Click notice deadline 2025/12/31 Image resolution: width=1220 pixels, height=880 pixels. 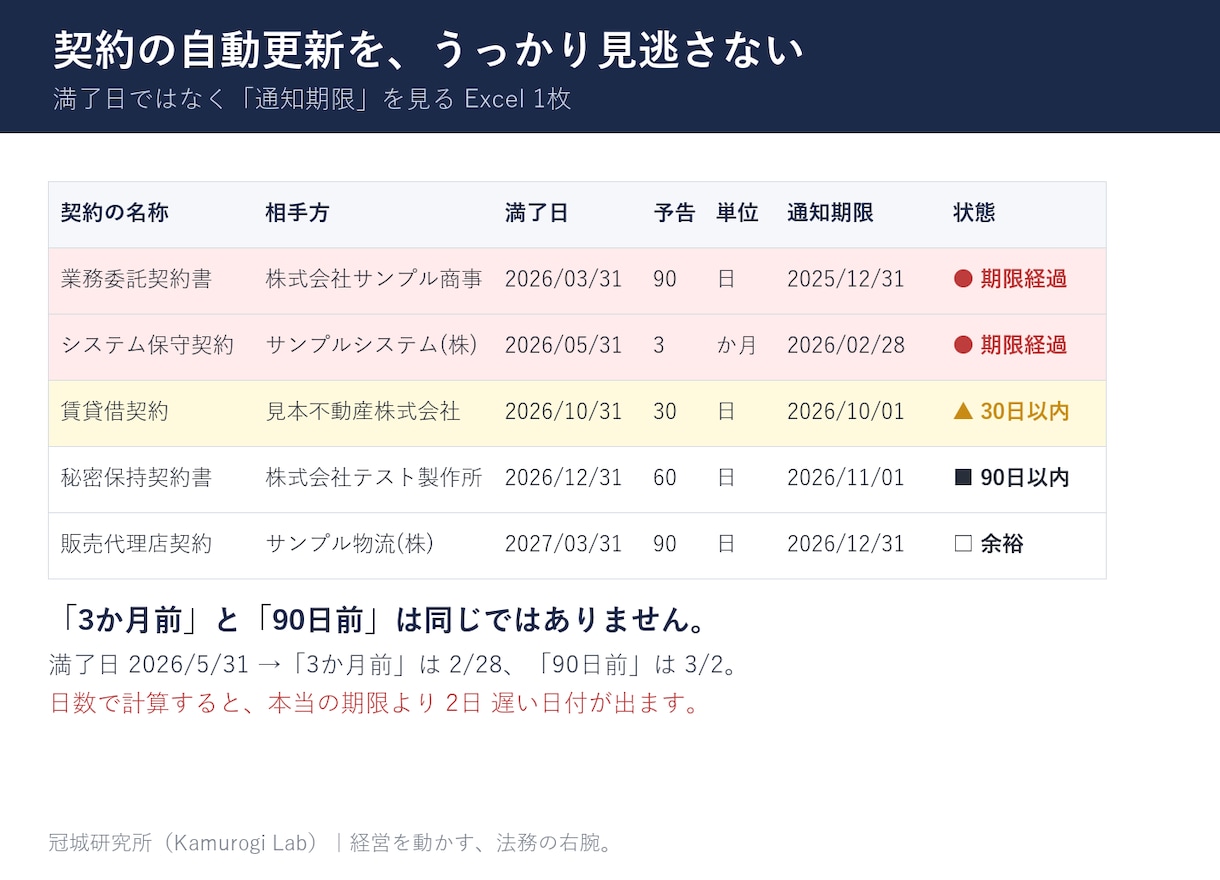[x=846, y=279]
